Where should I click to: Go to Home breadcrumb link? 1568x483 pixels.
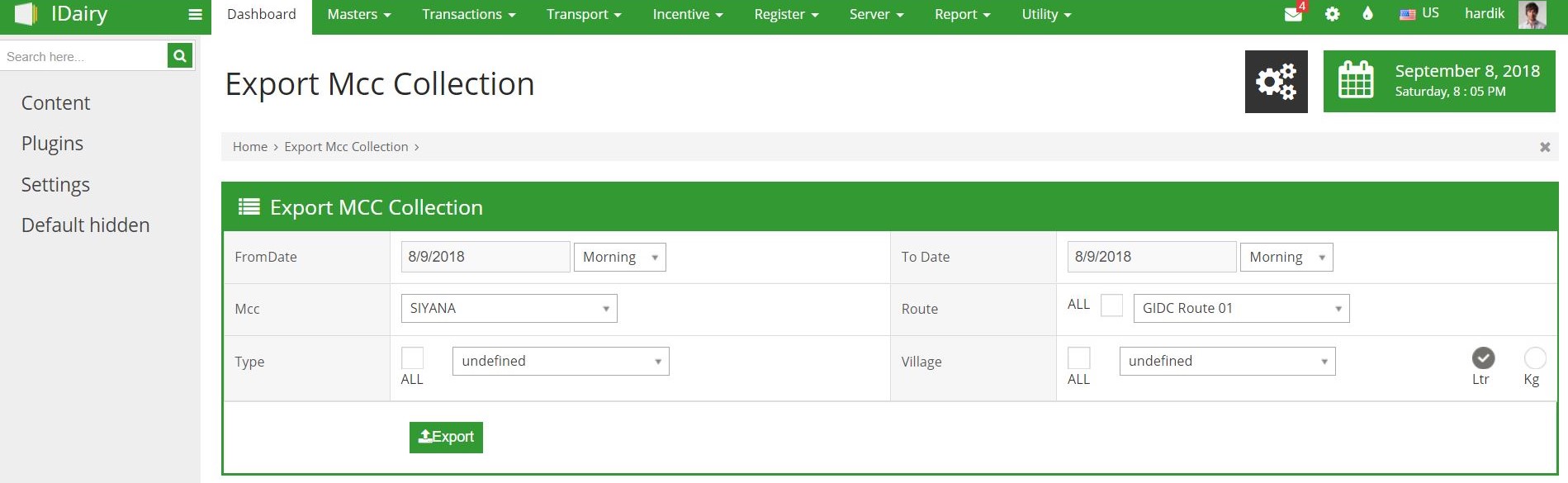click(249, 147)
